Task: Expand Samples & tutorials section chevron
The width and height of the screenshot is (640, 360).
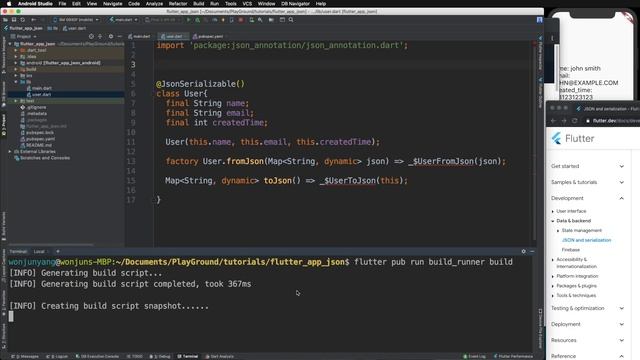Action: (x=621, y=182)
